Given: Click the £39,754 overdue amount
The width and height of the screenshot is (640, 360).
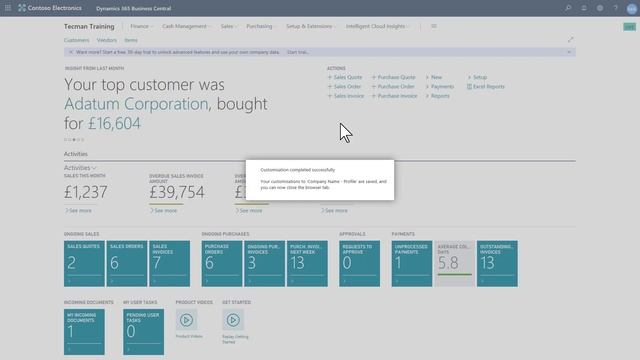Looking at the screenshot, I should tap(177, 192).
